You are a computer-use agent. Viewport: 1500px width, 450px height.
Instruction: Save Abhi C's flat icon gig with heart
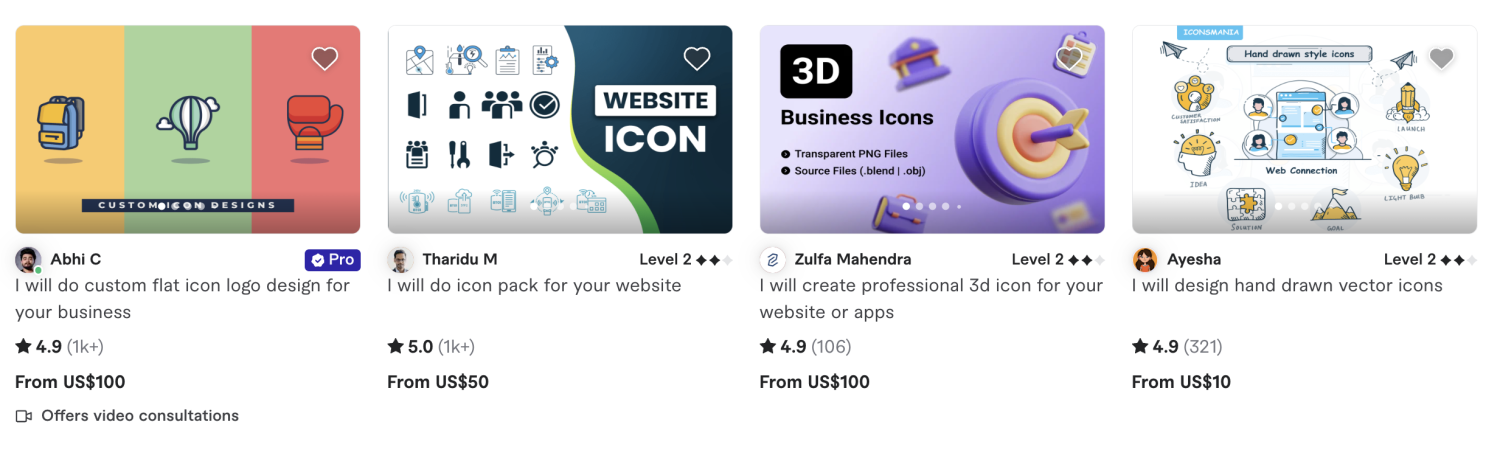(x=325, y=59)
